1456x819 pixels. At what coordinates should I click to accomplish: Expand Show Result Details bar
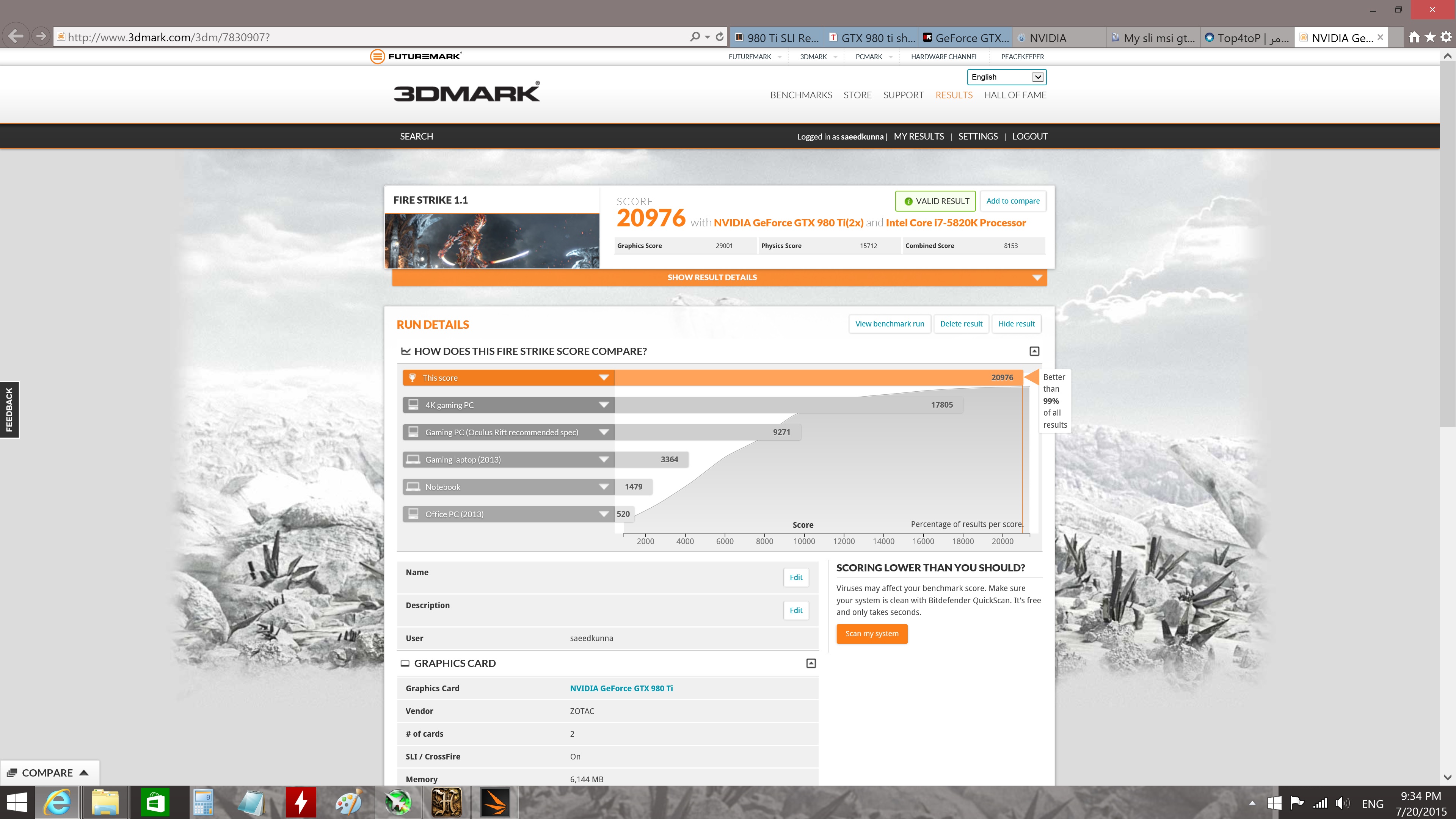[x=720, y=277]
